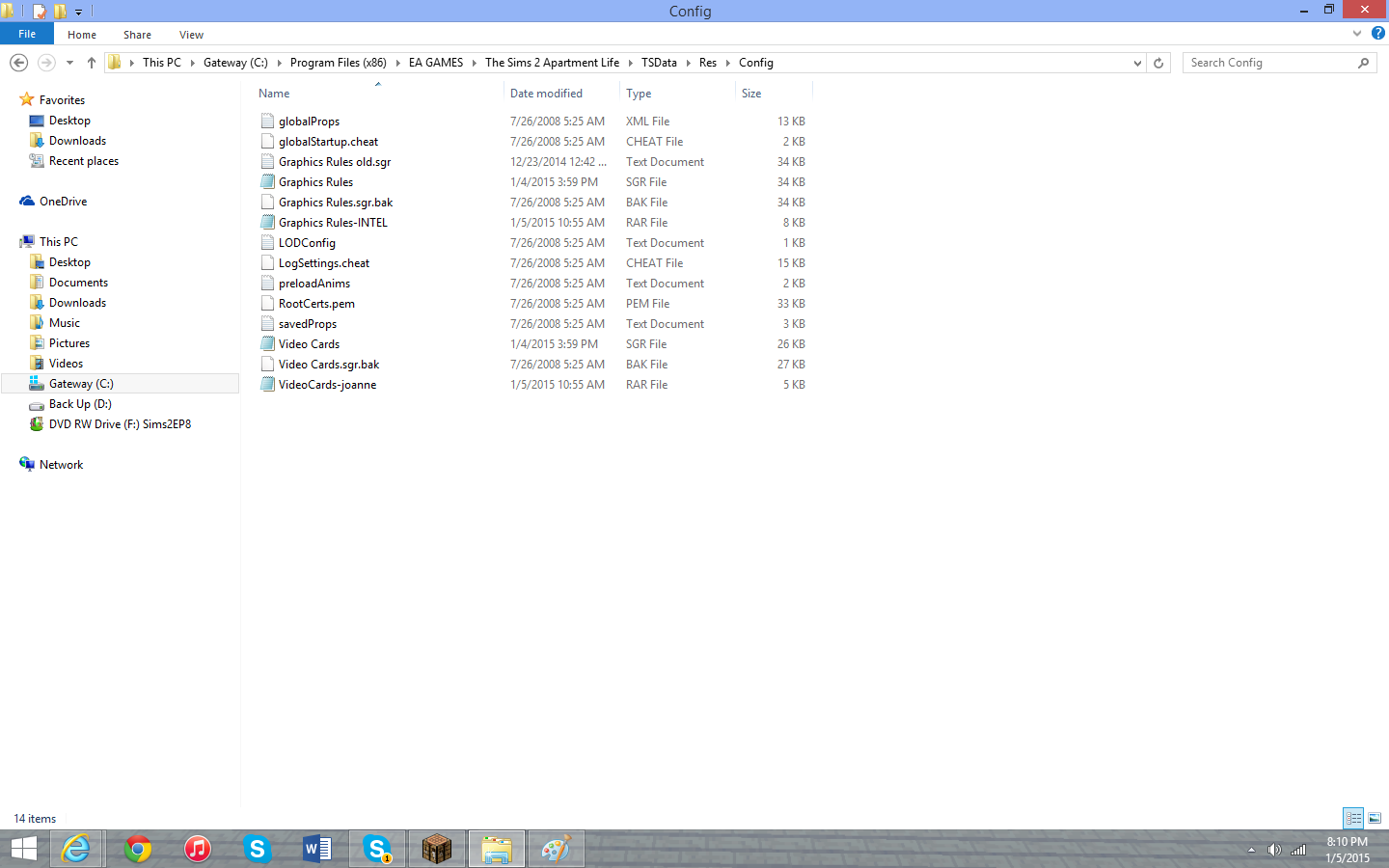Open the Help question mark icon
1389x868 pixels.
(1378, 33)
